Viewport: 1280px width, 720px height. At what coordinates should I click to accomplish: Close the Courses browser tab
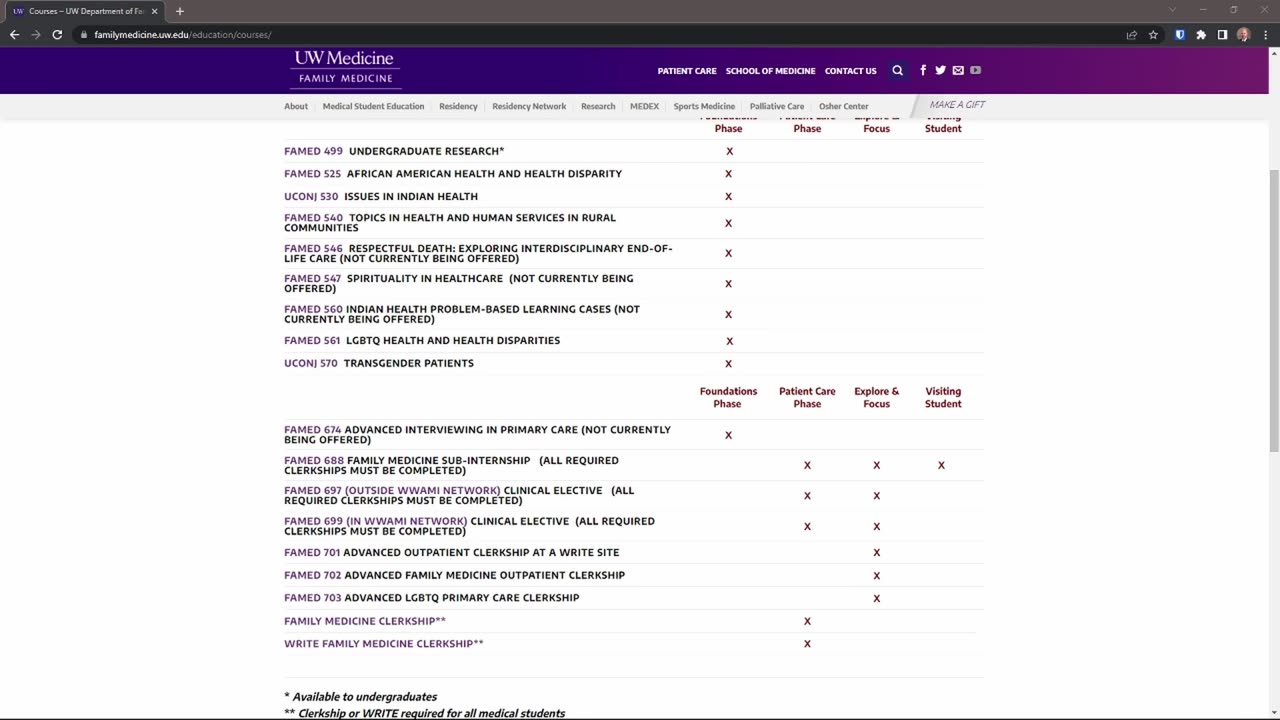tap(154, 11)
